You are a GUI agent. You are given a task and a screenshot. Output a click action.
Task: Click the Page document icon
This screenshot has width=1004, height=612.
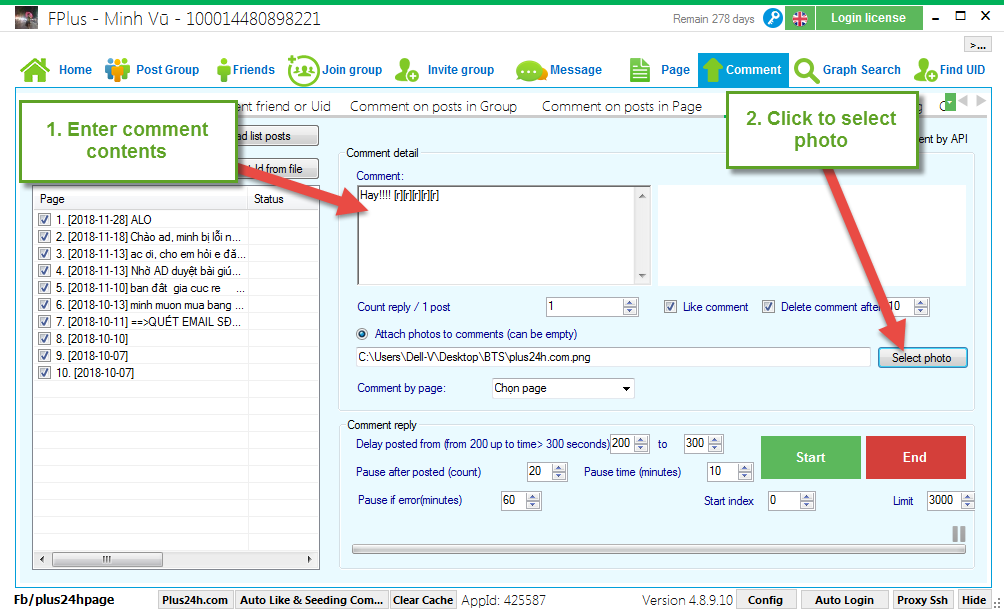pos(640,70)
